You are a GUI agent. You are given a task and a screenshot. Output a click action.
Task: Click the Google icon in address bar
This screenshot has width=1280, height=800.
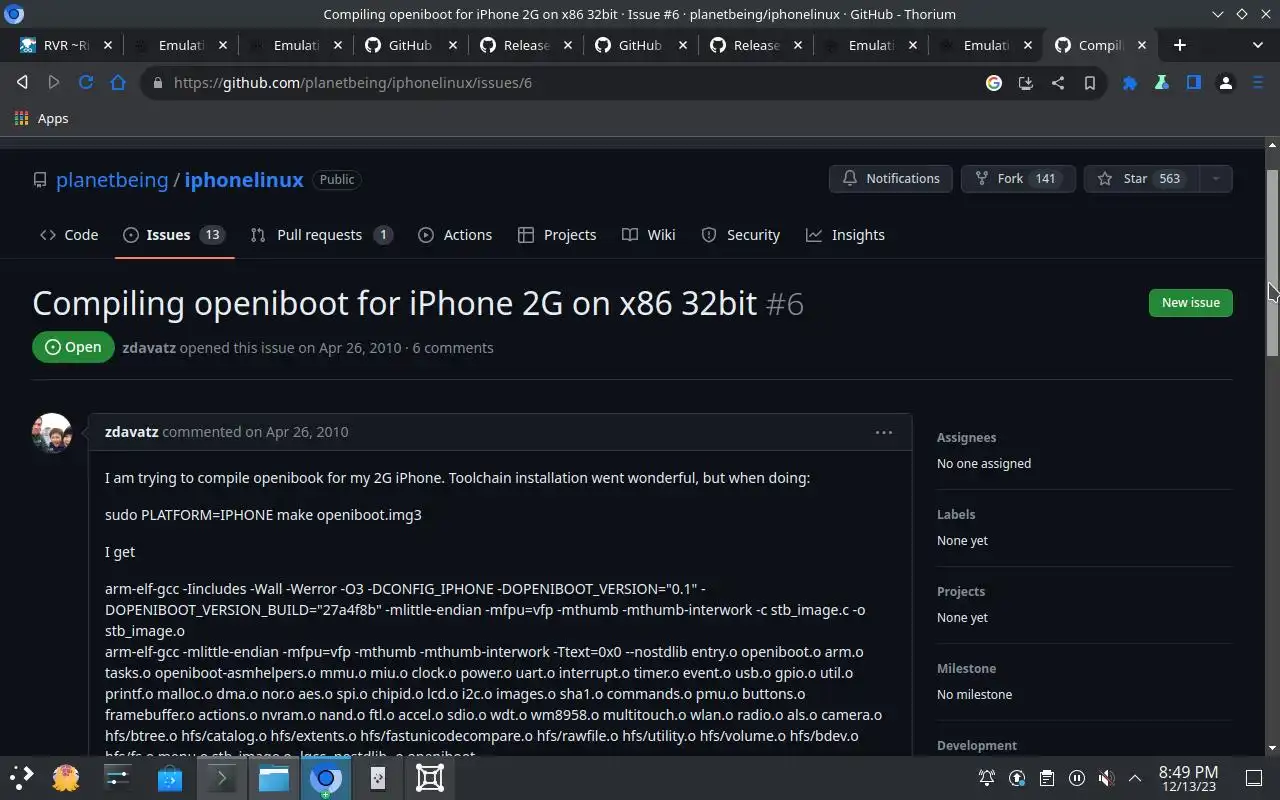point(994,83)
